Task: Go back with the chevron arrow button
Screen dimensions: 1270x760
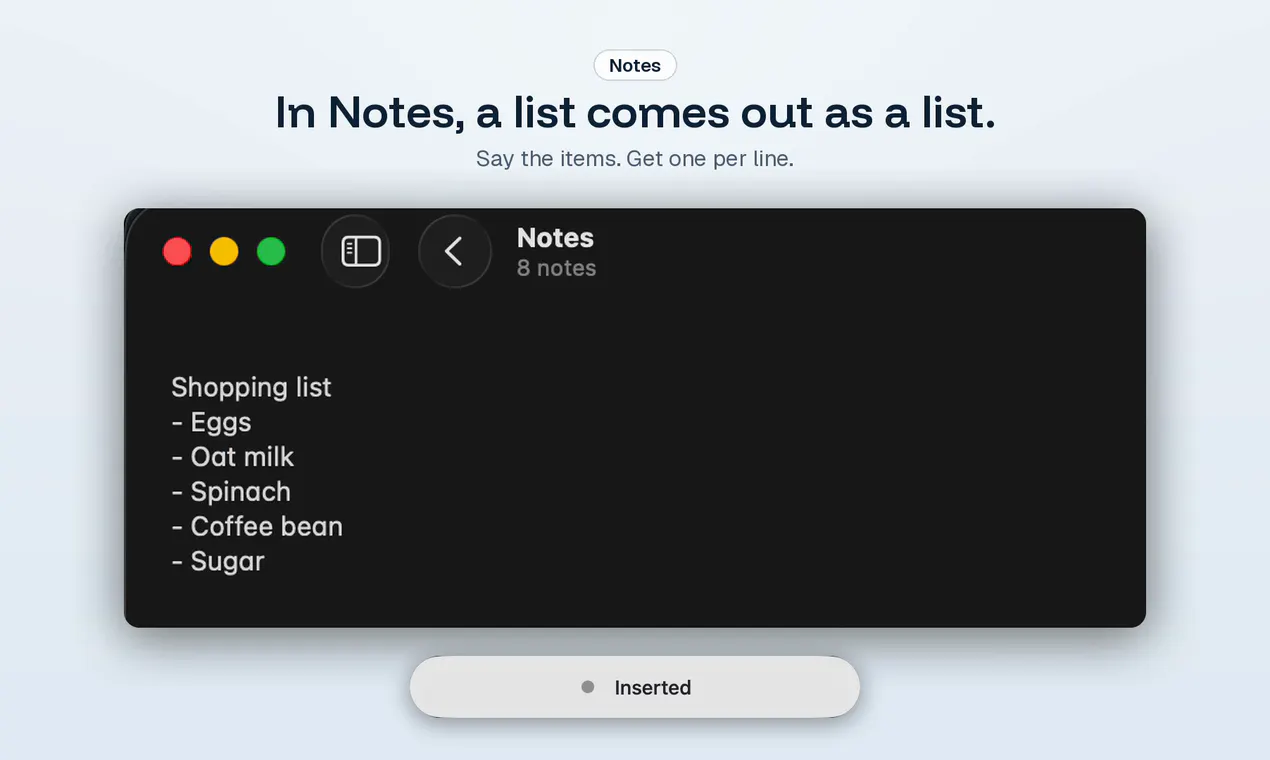Action: (x=454, y=251)
